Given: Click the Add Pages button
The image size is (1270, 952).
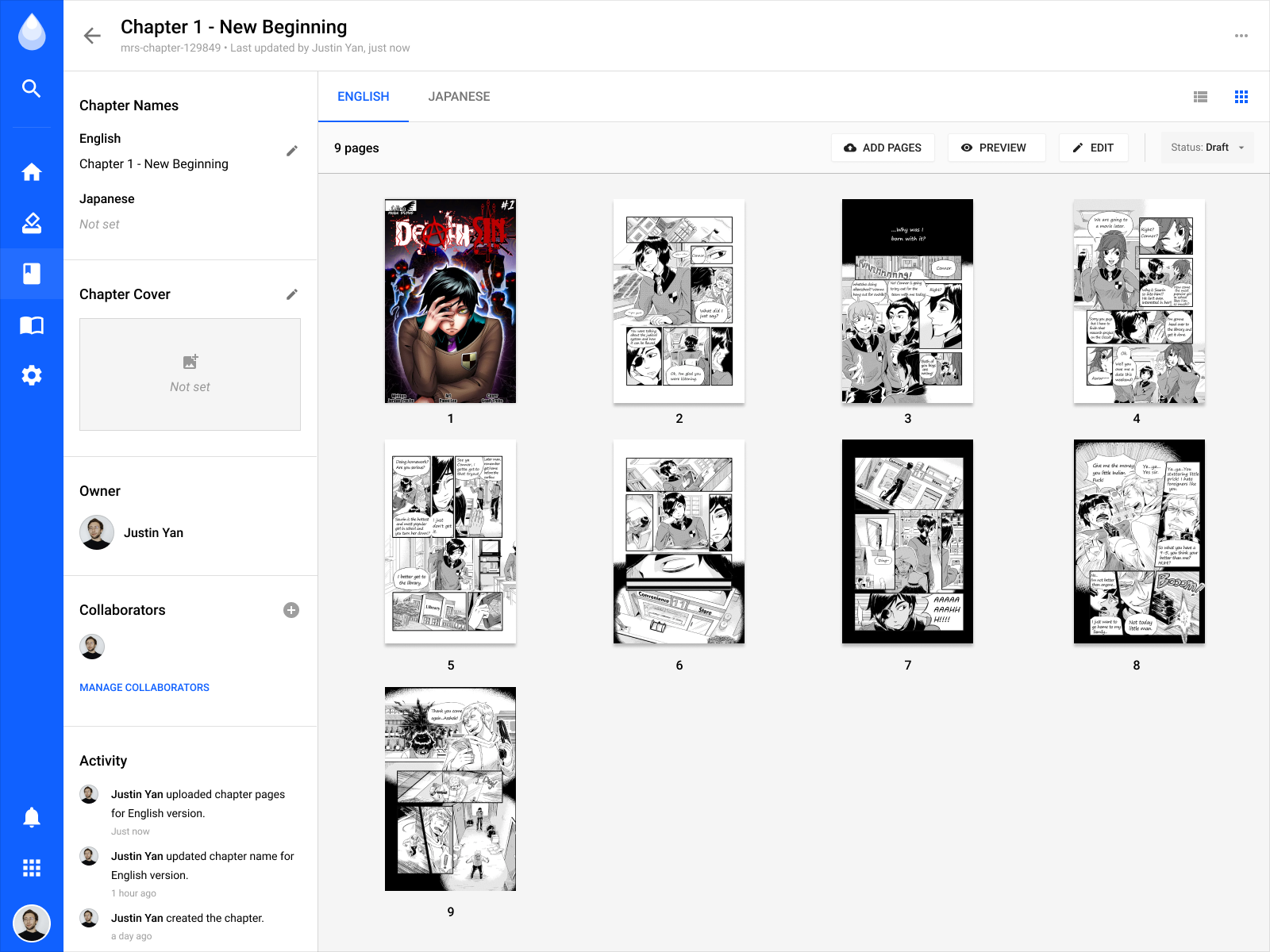Looking at the screenshot, I should point(883,148).
